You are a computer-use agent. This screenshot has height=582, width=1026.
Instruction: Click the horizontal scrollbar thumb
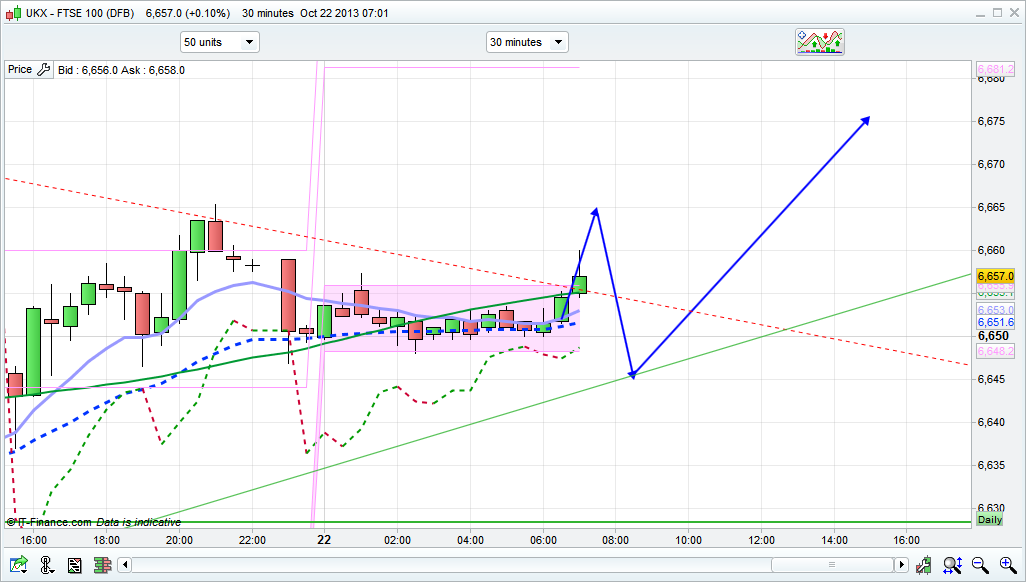tap(831, 566)
